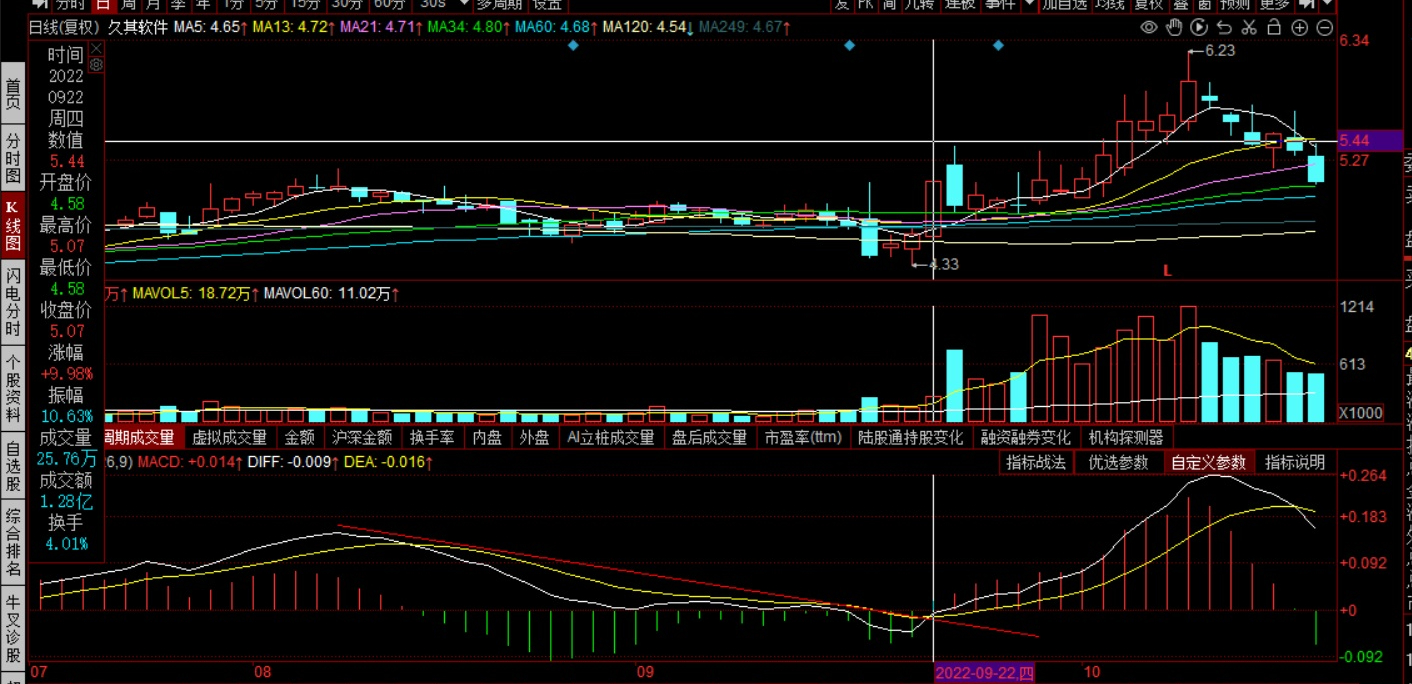Click the 5.44 purple price marker
1412x684 pixels.
coord(1369,141)
